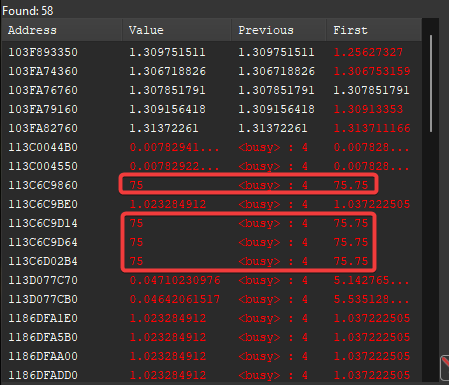Sort results by the Address column header

point(62,30)
